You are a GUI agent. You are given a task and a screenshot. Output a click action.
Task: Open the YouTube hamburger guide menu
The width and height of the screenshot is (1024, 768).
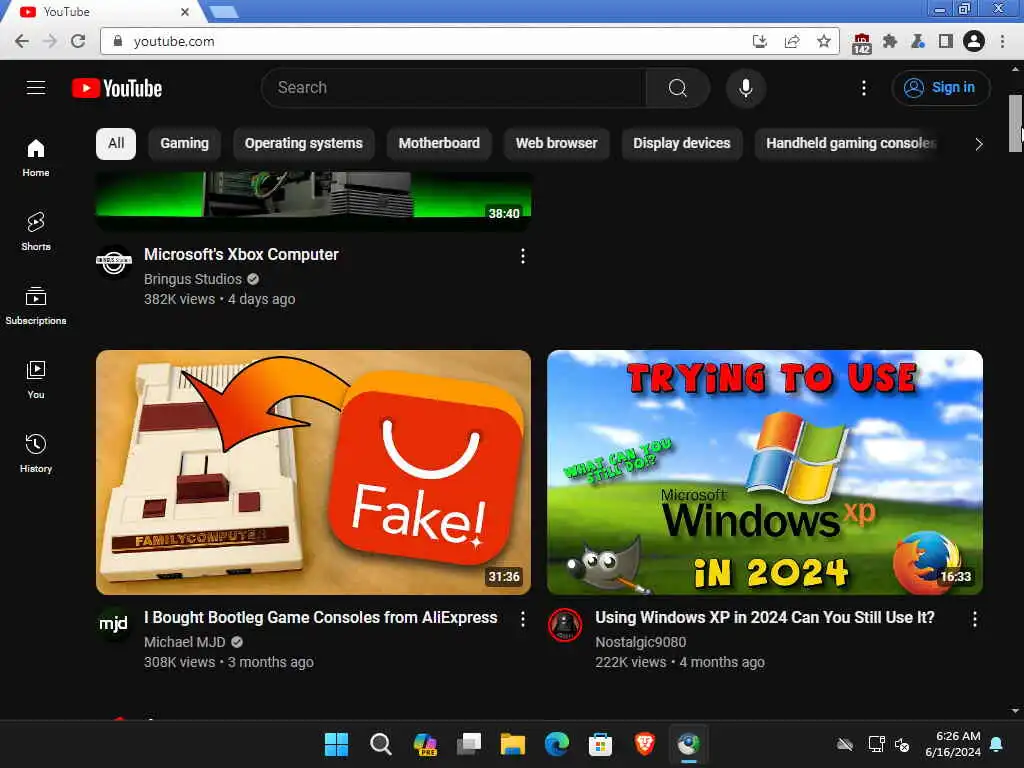(x=36, y=88)
